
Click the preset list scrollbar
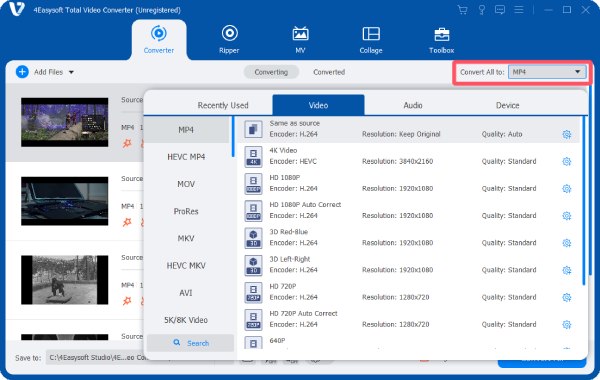point(584,201)
